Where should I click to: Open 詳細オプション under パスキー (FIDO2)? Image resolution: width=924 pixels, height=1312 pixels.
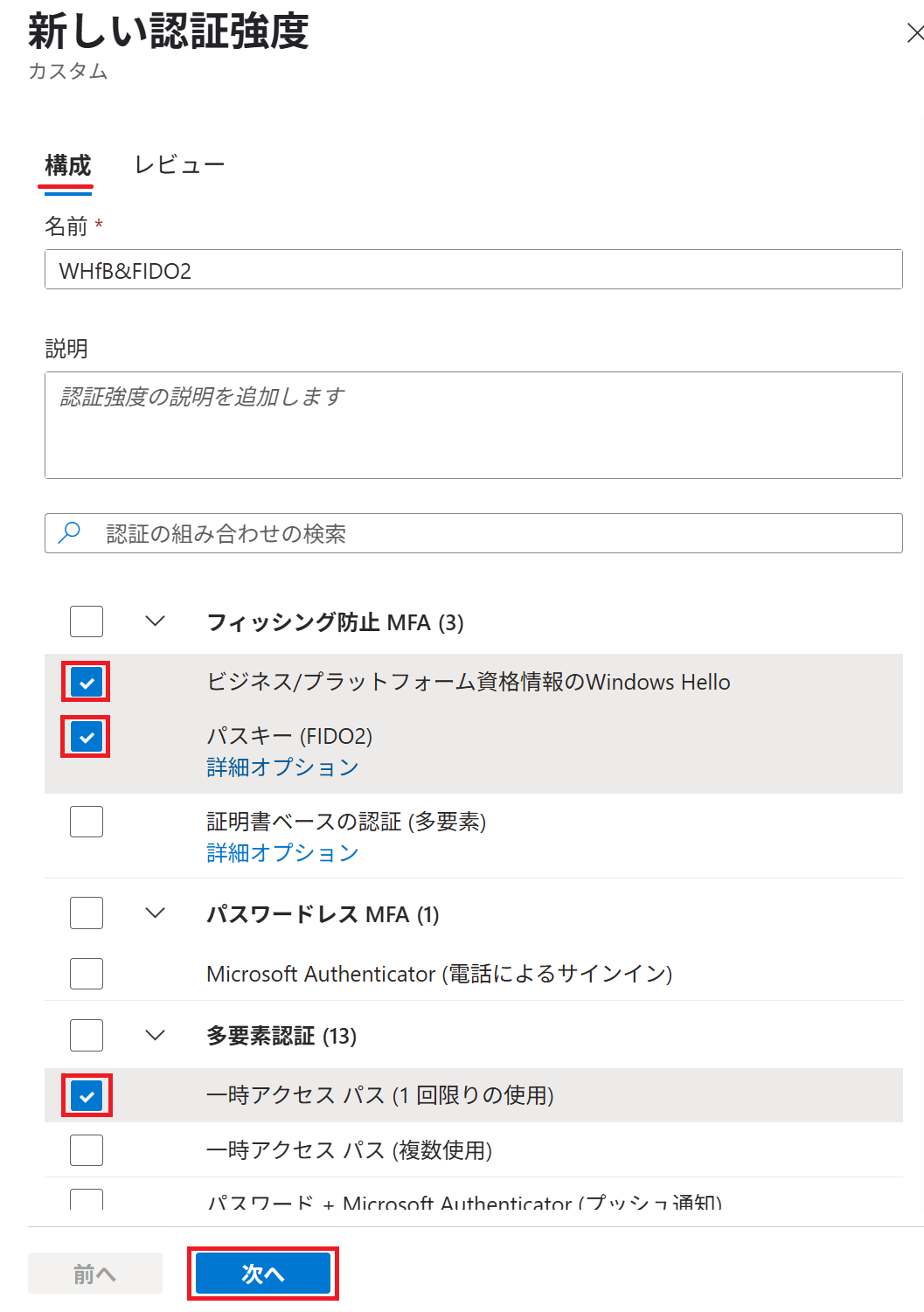click(x=282, y=767)
